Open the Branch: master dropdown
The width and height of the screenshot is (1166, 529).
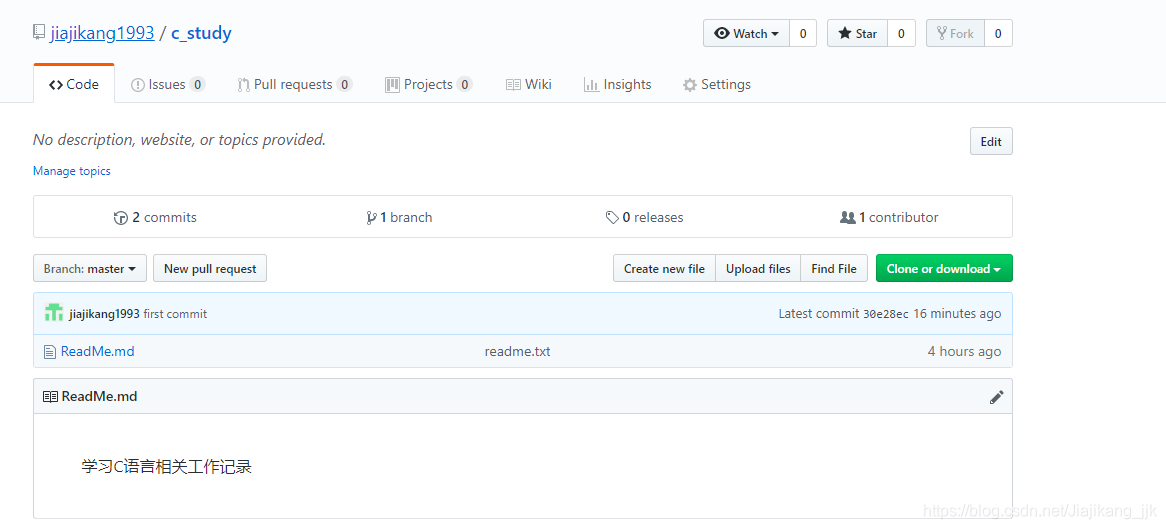click(89, 269)
